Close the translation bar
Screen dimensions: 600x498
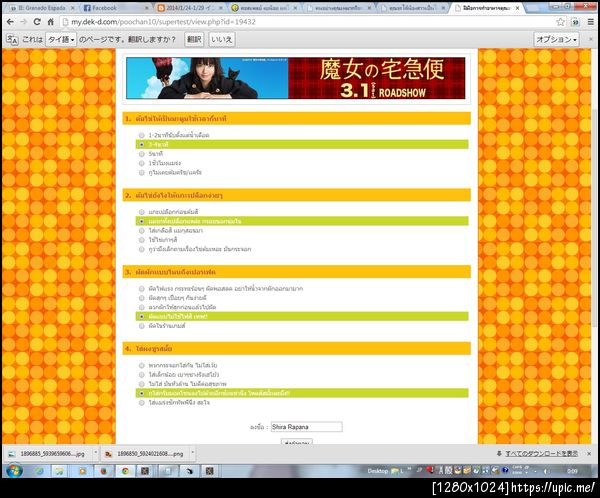[590, 39]
